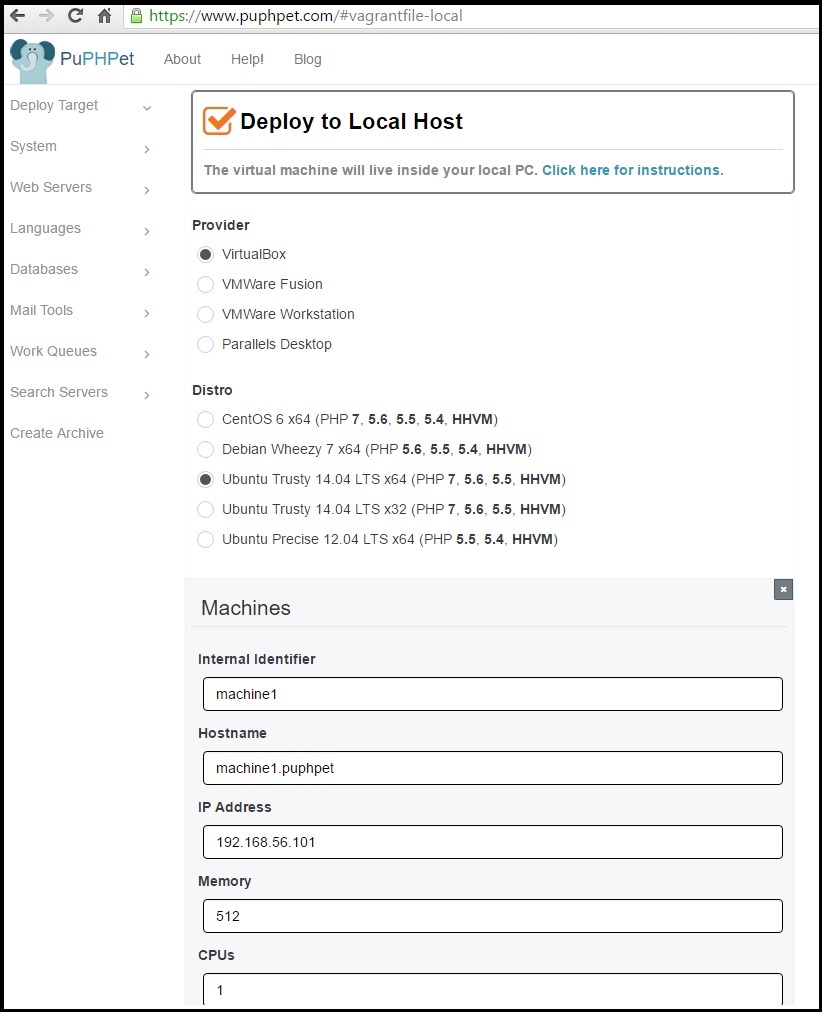Open the Web Servers sidebar item
Image resolution: width=822 pixels, height=1012 pixels.
[51, 187]
